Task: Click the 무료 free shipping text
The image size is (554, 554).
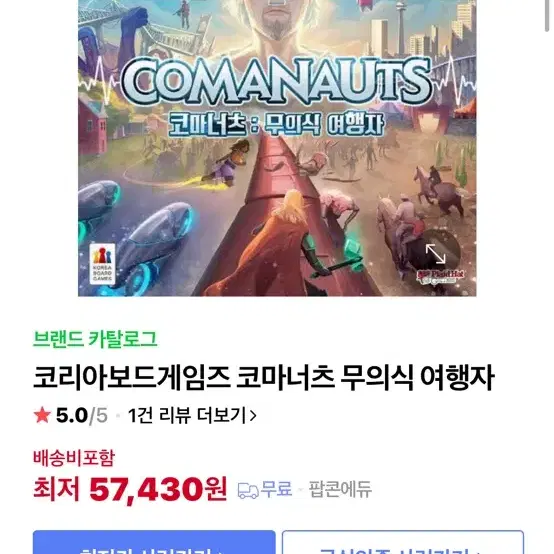Action: click(x=276, y=489)
